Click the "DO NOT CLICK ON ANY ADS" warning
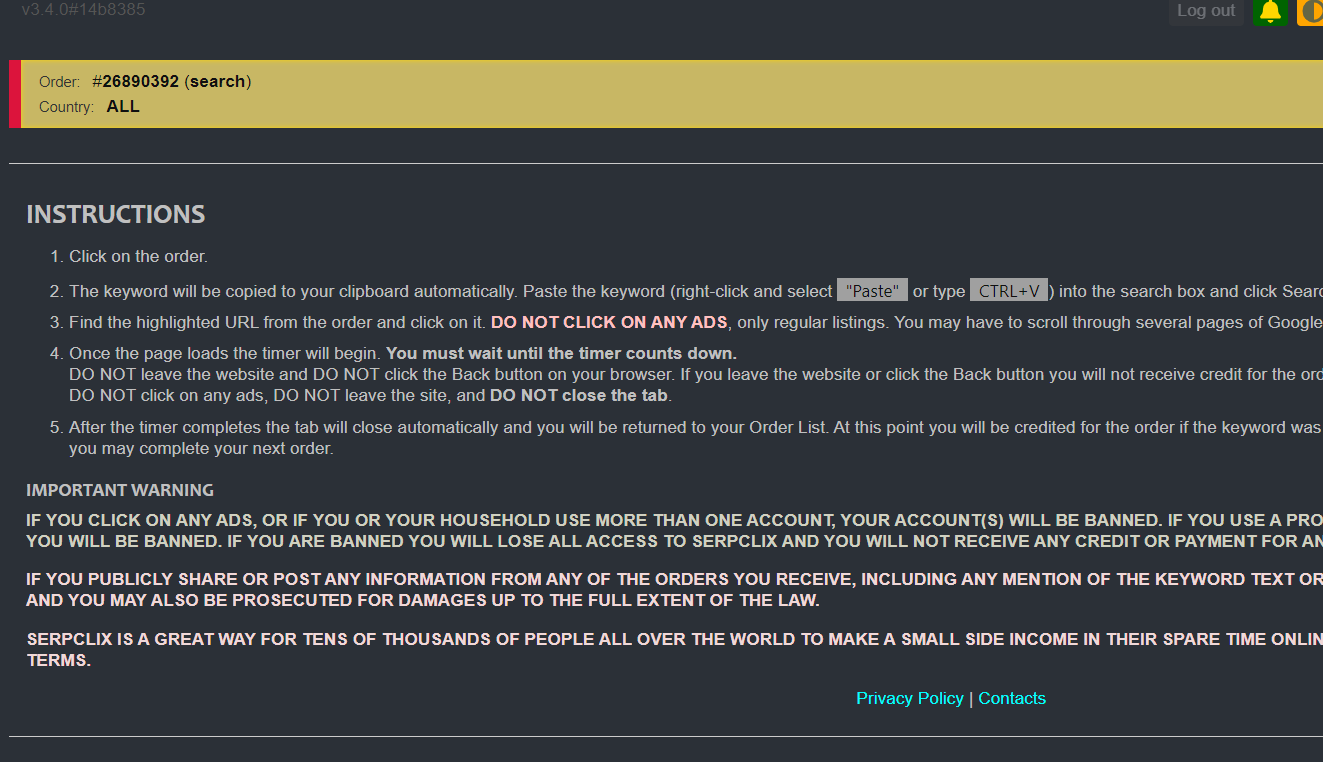Image resolution: width=1323 pixels, height=762 pixels. coord(609,322)
